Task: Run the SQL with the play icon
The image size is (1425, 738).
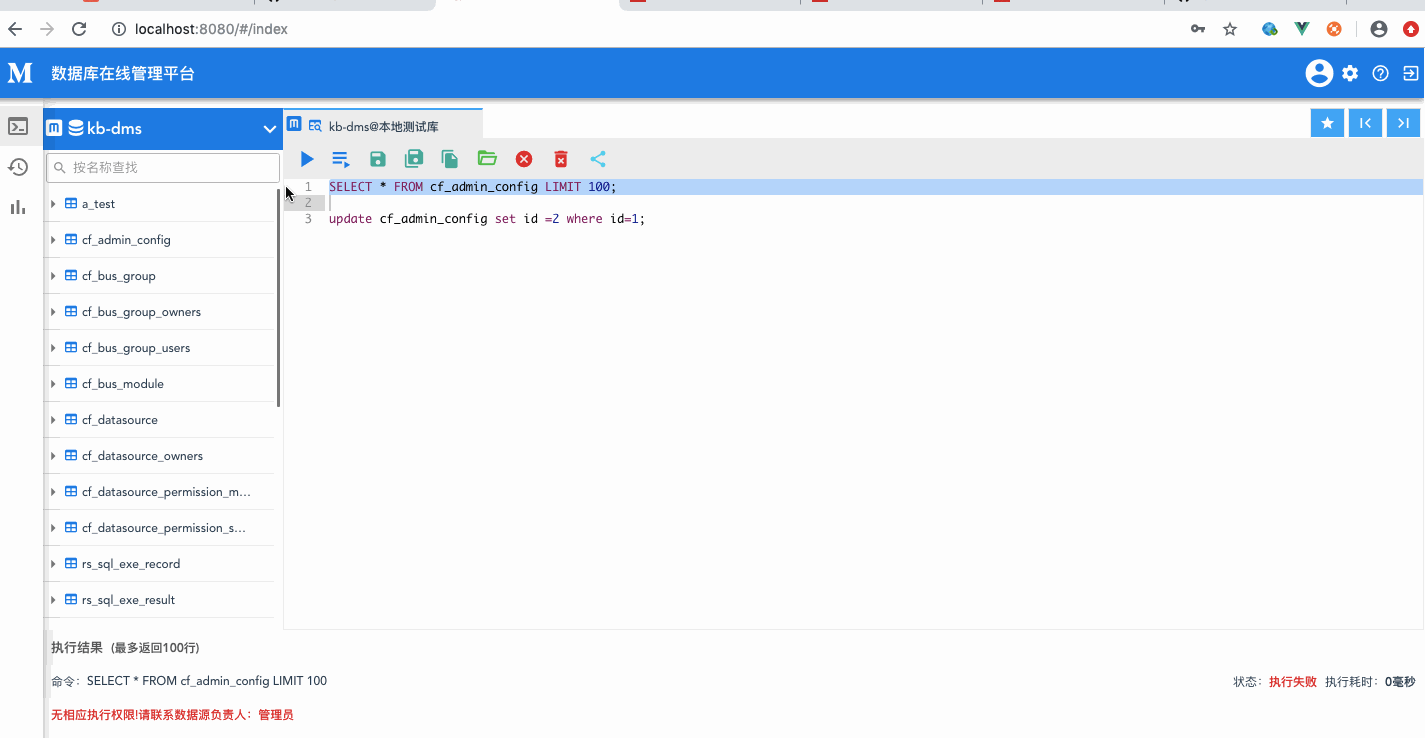Action: (x=307, y=159)
